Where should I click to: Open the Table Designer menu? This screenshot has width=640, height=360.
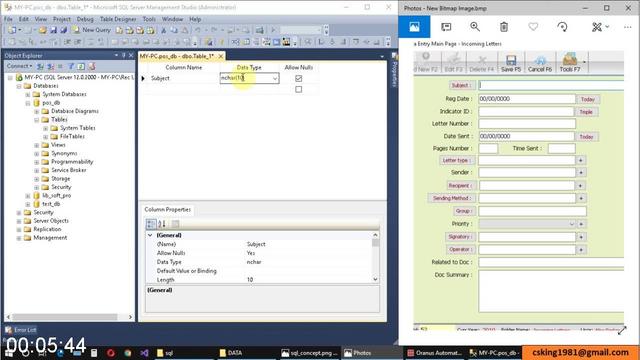[118, 19]
